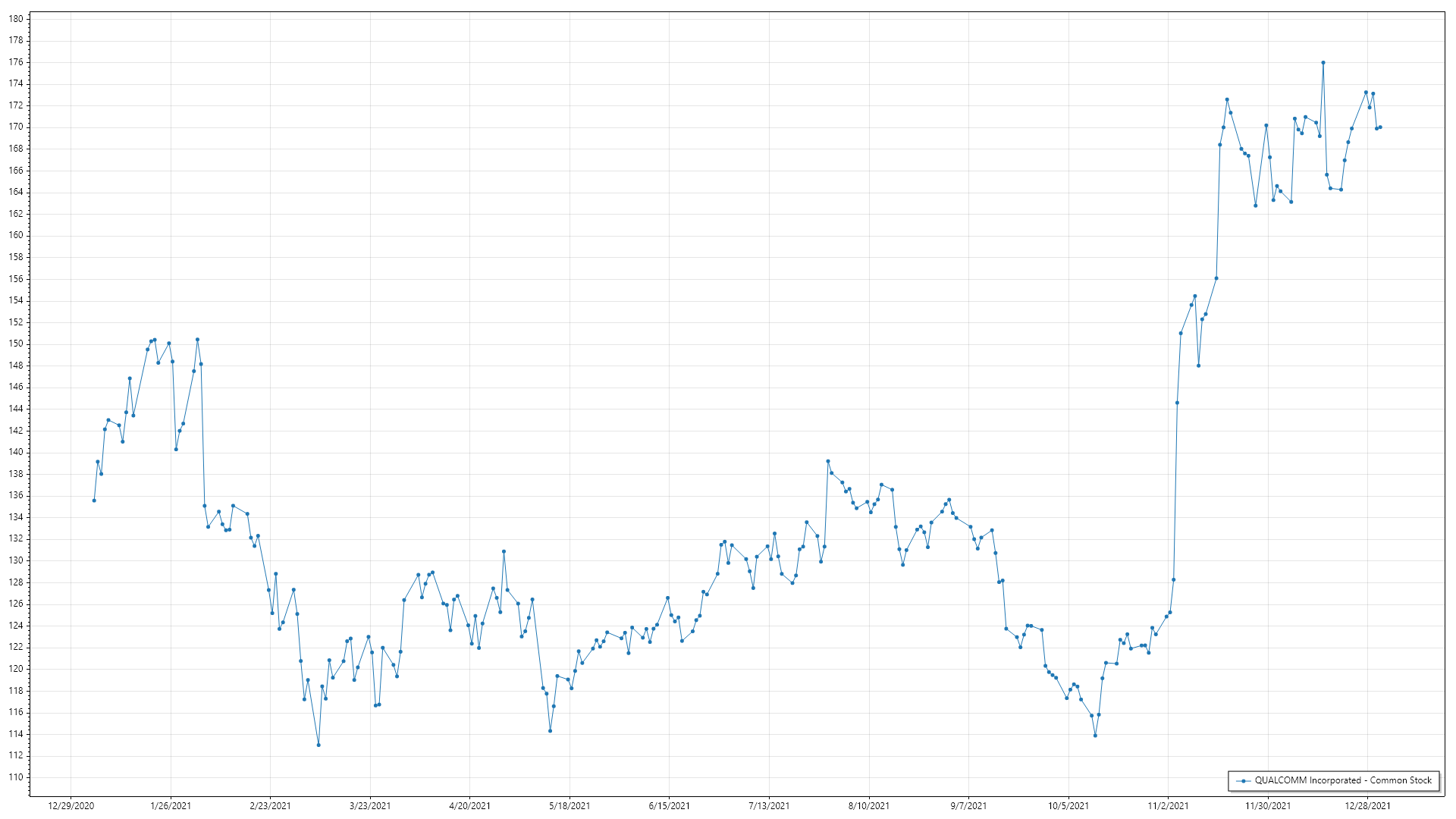Click the November data point at 156

click(x=1216, y=278)
